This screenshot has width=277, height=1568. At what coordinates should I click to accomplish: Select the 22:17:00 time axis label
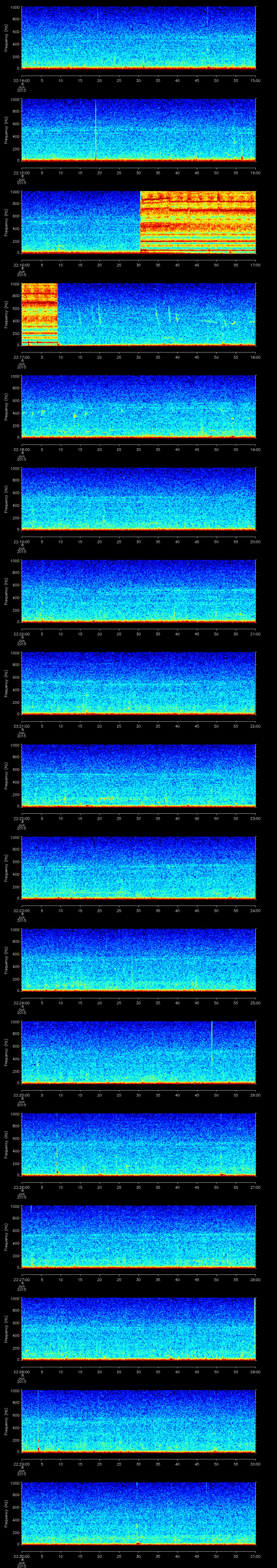click(22, 357)
